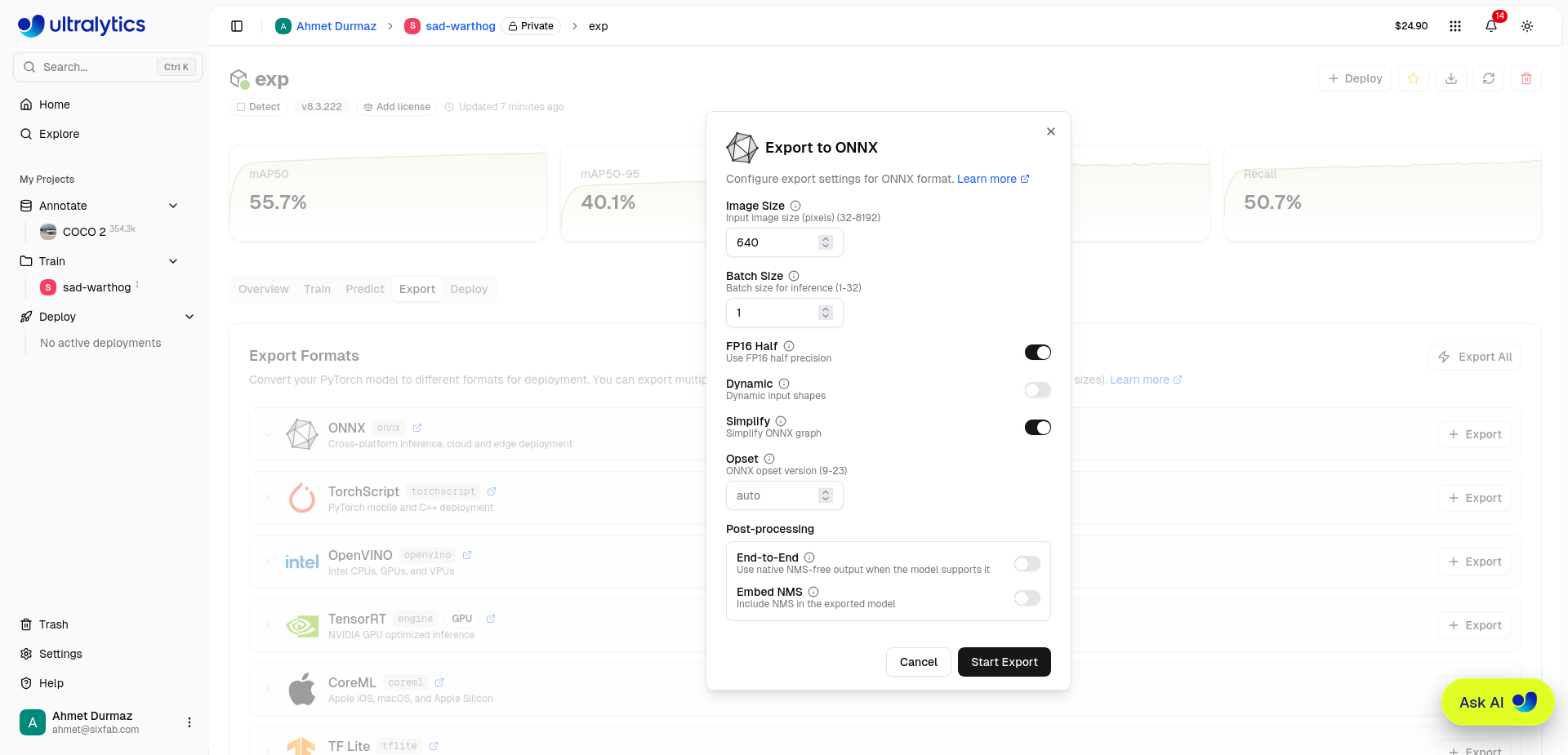Open the user account options menu

tap(189, 722)
